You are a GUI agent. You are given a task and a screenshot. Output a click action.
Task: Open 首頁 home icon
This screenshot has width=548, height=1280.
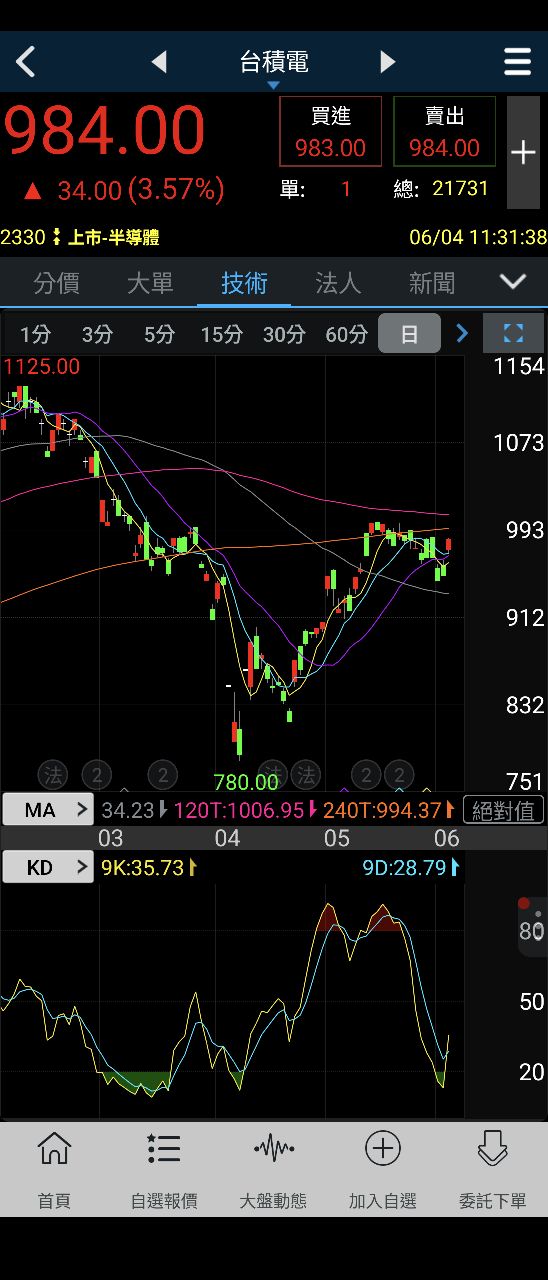coord(54,1169)
